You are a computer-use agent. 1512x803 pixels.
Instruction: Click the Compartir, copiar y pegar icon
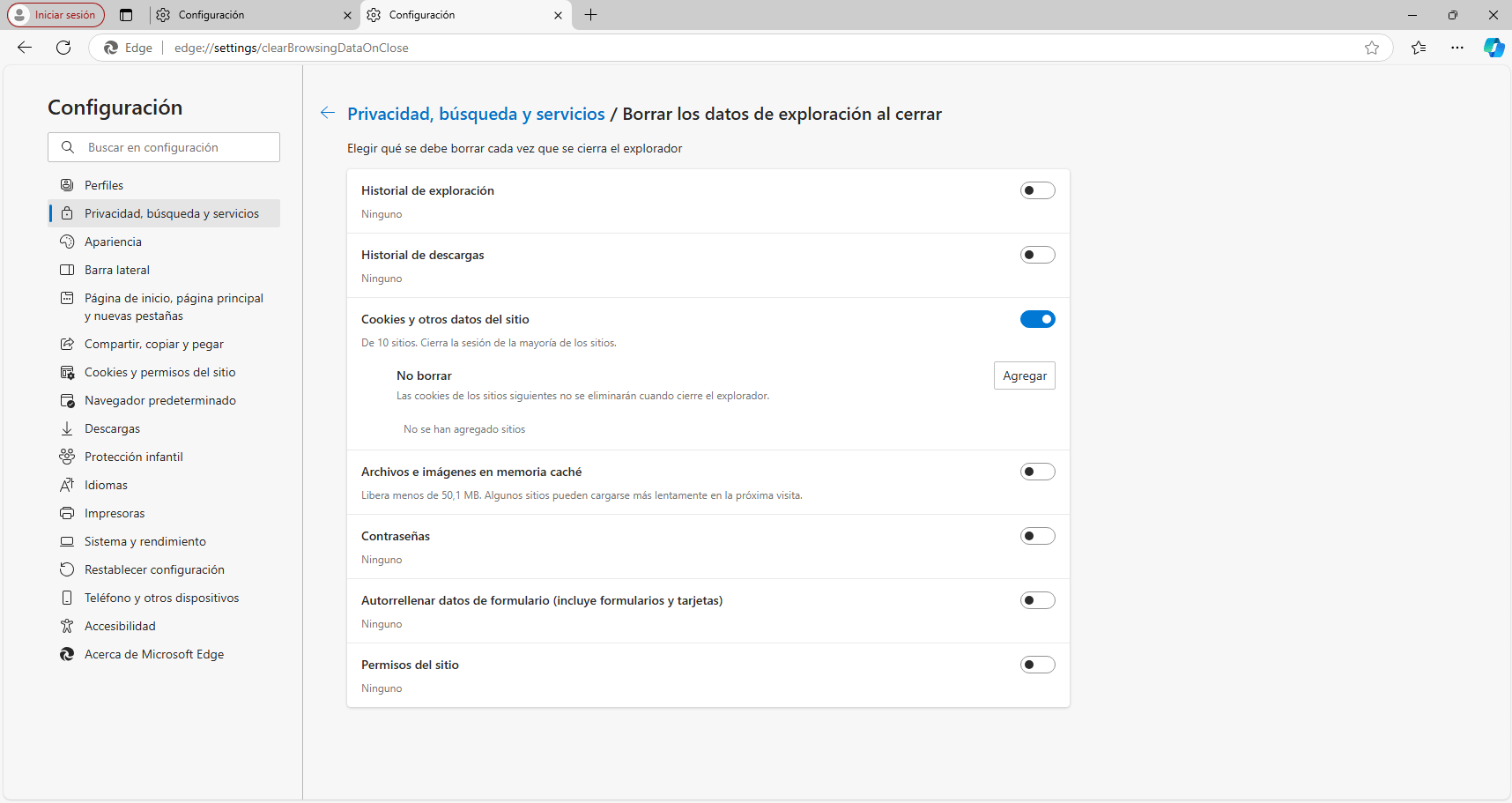tap(67, 344)
